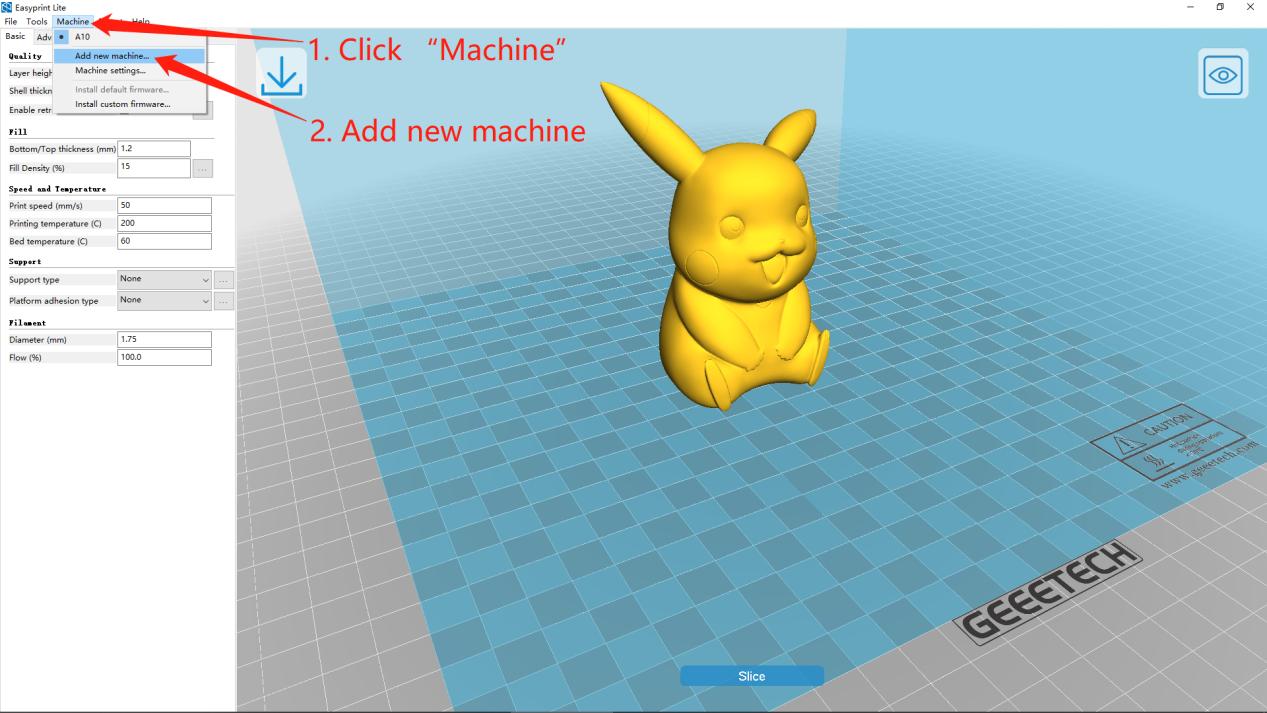Select the Print speed input field

[x=164, y=204]
